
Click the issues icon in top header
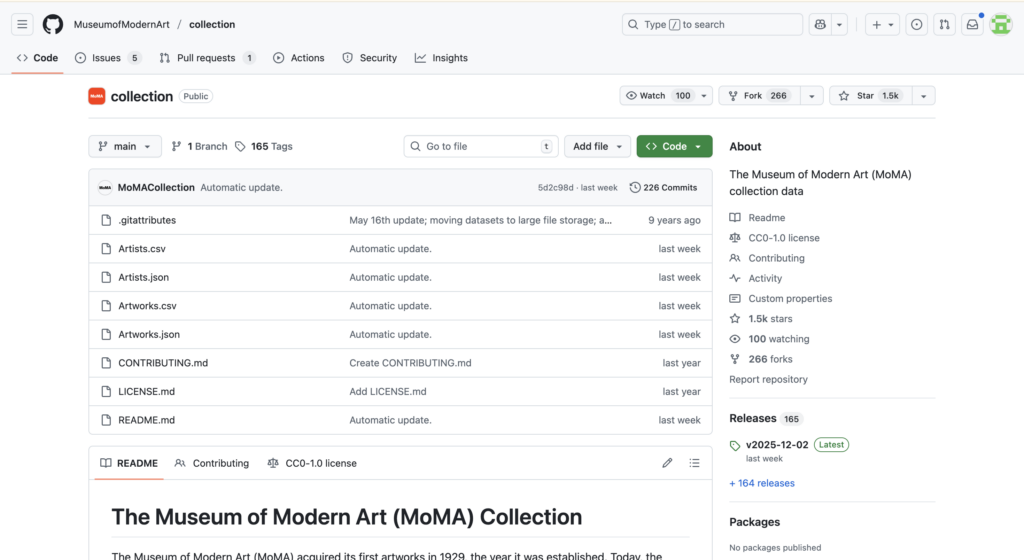coord(916,24)
